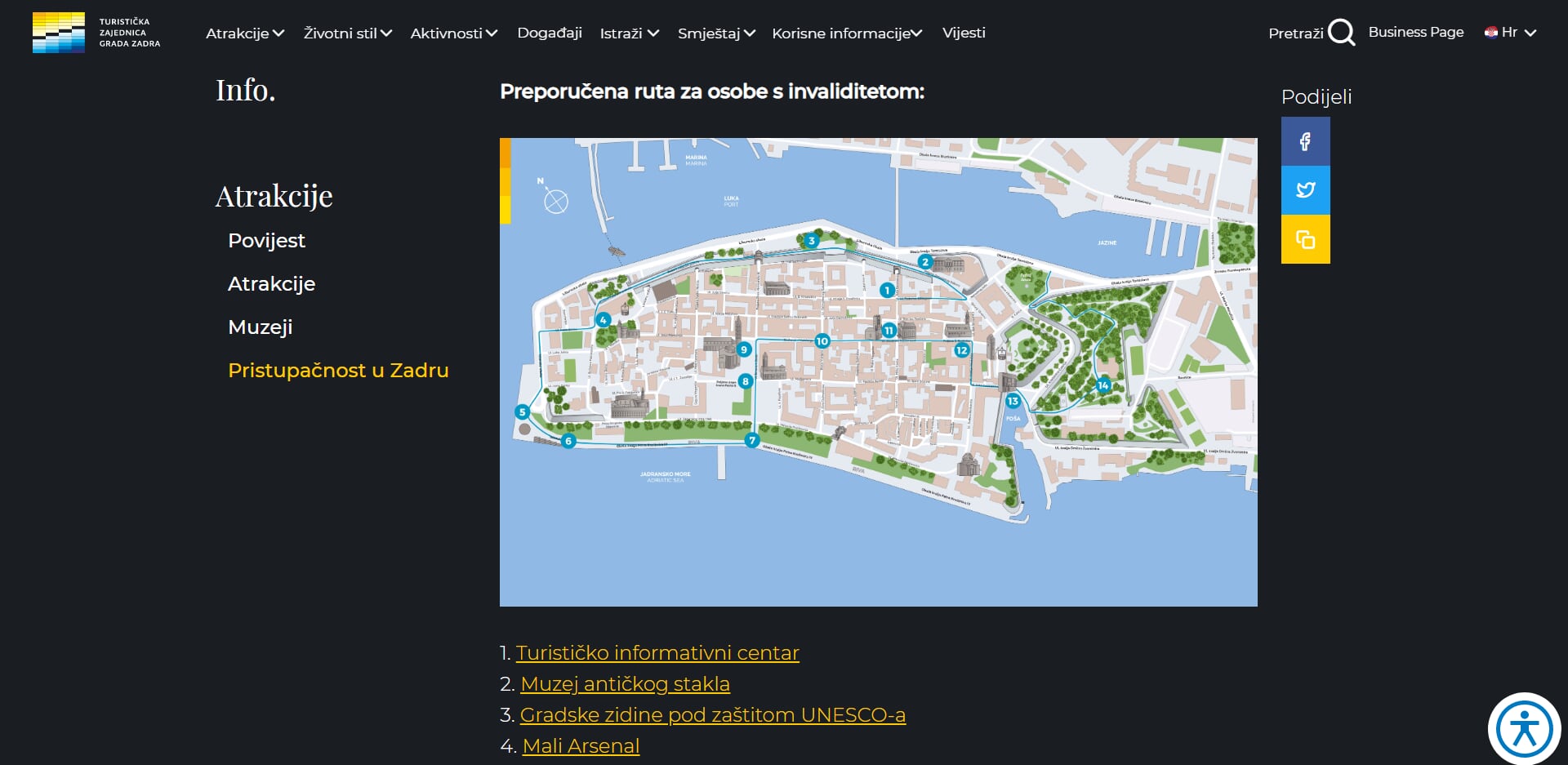This screenshot has width=1568, height=765.
Task: Select Muzeji in the sidebar
Action: tap(260, 327)
